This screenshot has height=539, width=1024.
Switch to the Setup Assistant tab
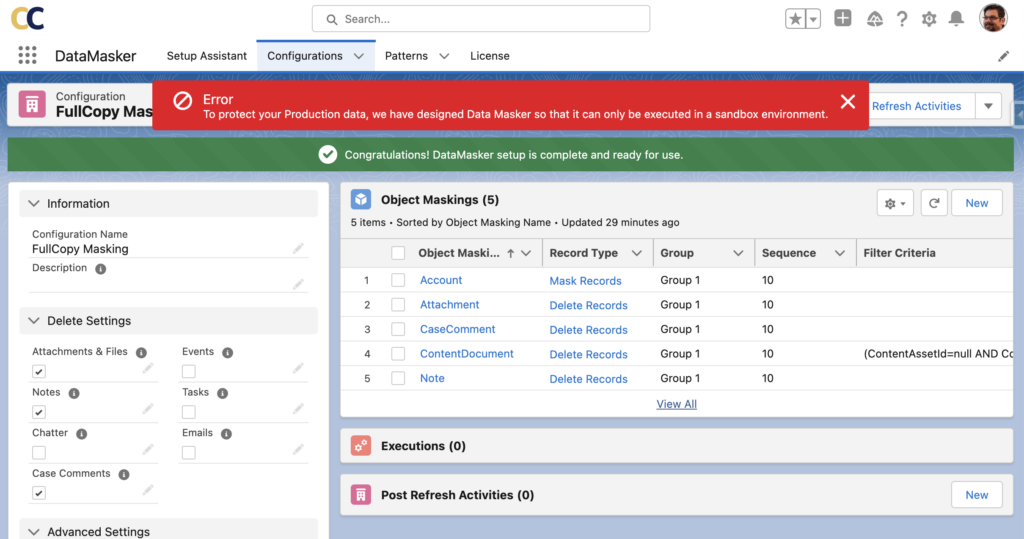208,56
